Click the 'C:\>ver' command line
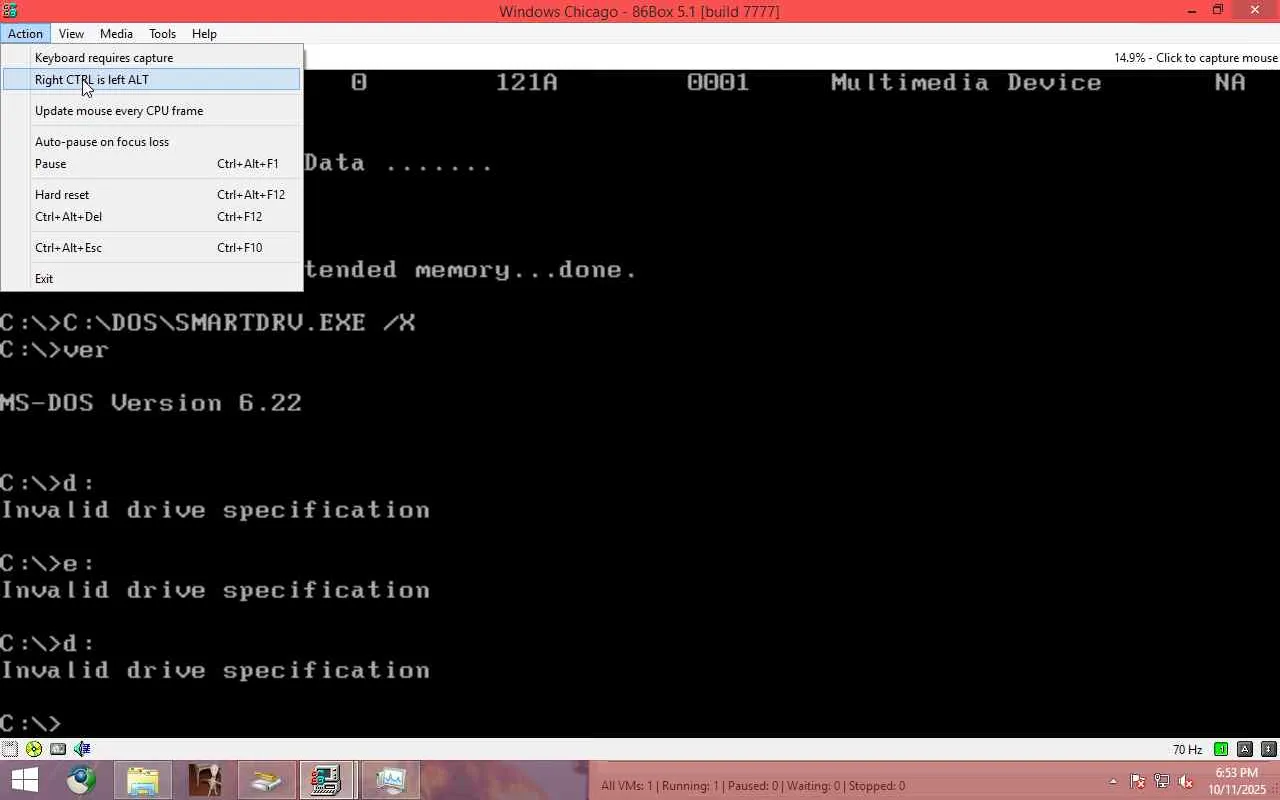1280x800 pixels. [x=54, y=350]
